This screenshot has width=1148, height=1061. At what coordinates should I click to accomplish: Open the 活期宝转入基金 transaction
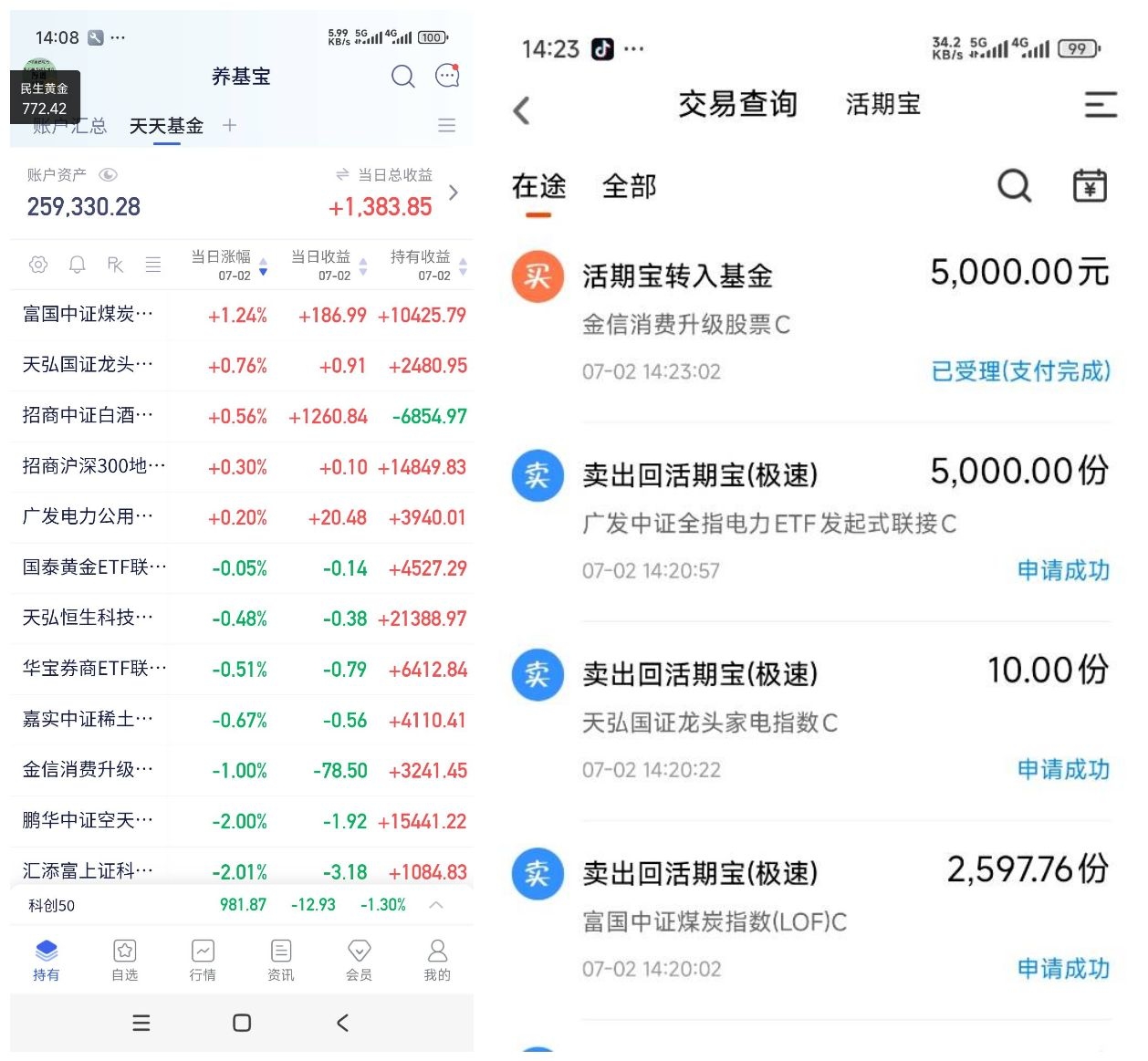(810, 321)
